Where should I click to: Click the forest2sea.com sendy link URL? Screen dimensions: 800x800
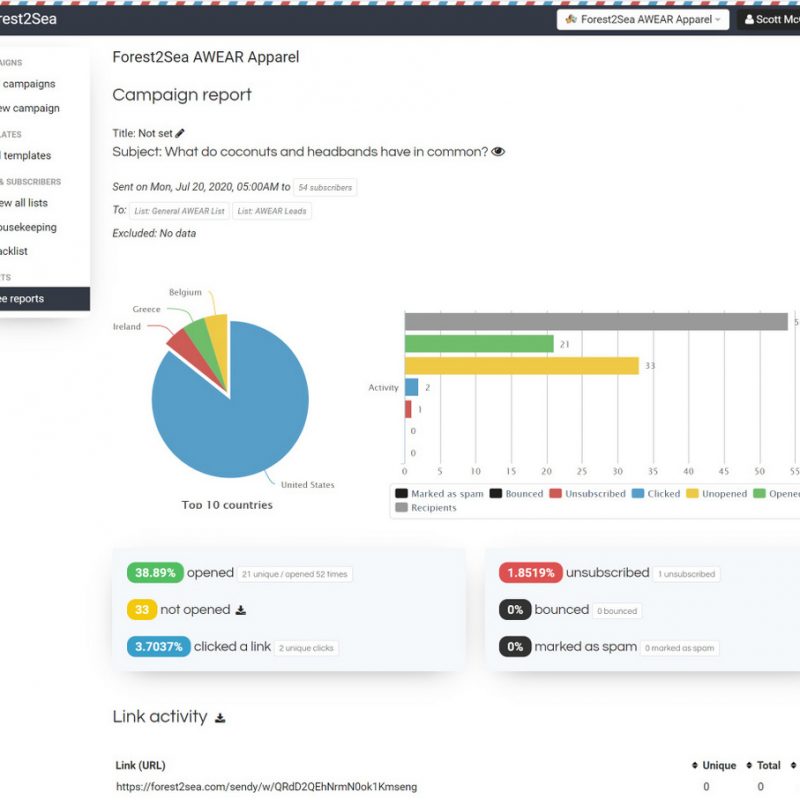[266, 787]
